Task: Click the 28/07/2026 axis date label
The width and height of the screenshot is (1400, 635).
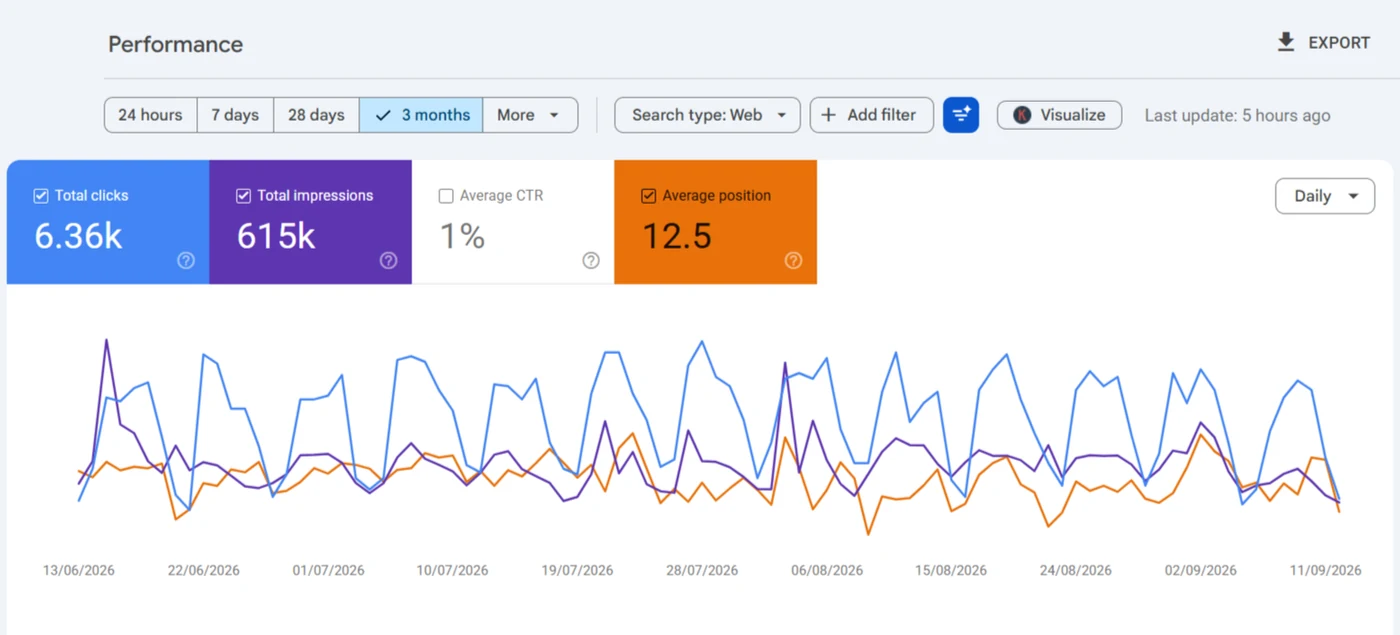Action: [702, 570]
